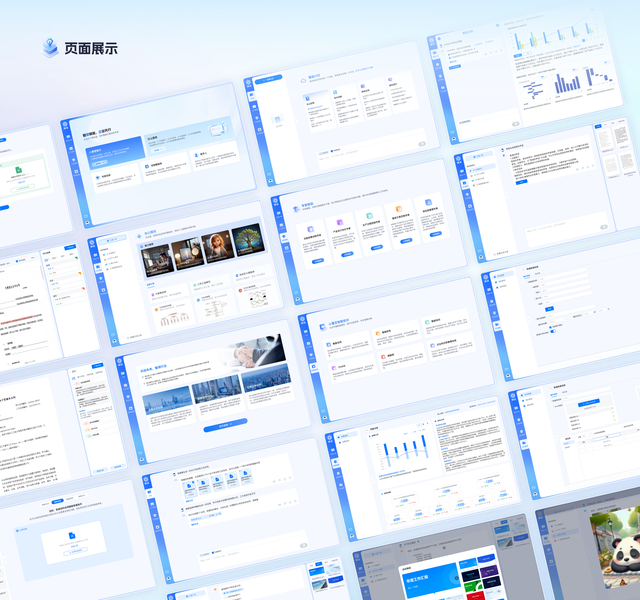This screenshot has width=640, height=600.
Task: Select 年度工作汇报 blue template preview
Action: click(431, 581)
